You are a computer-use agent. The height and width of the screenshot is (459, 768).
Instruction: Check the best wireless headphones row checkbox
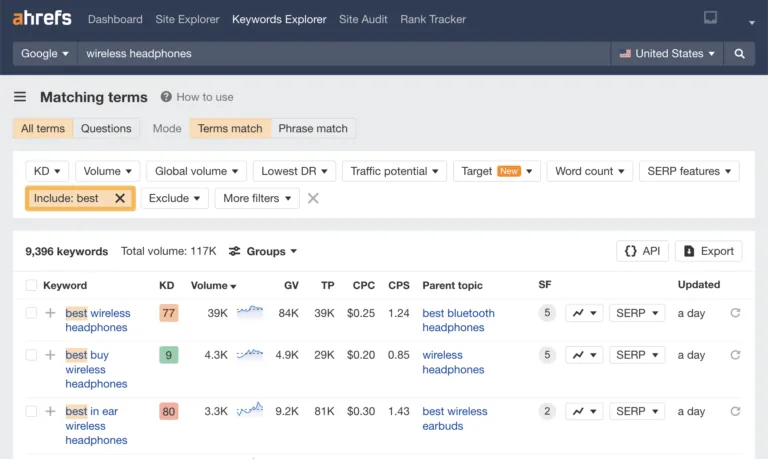(31, 313)
